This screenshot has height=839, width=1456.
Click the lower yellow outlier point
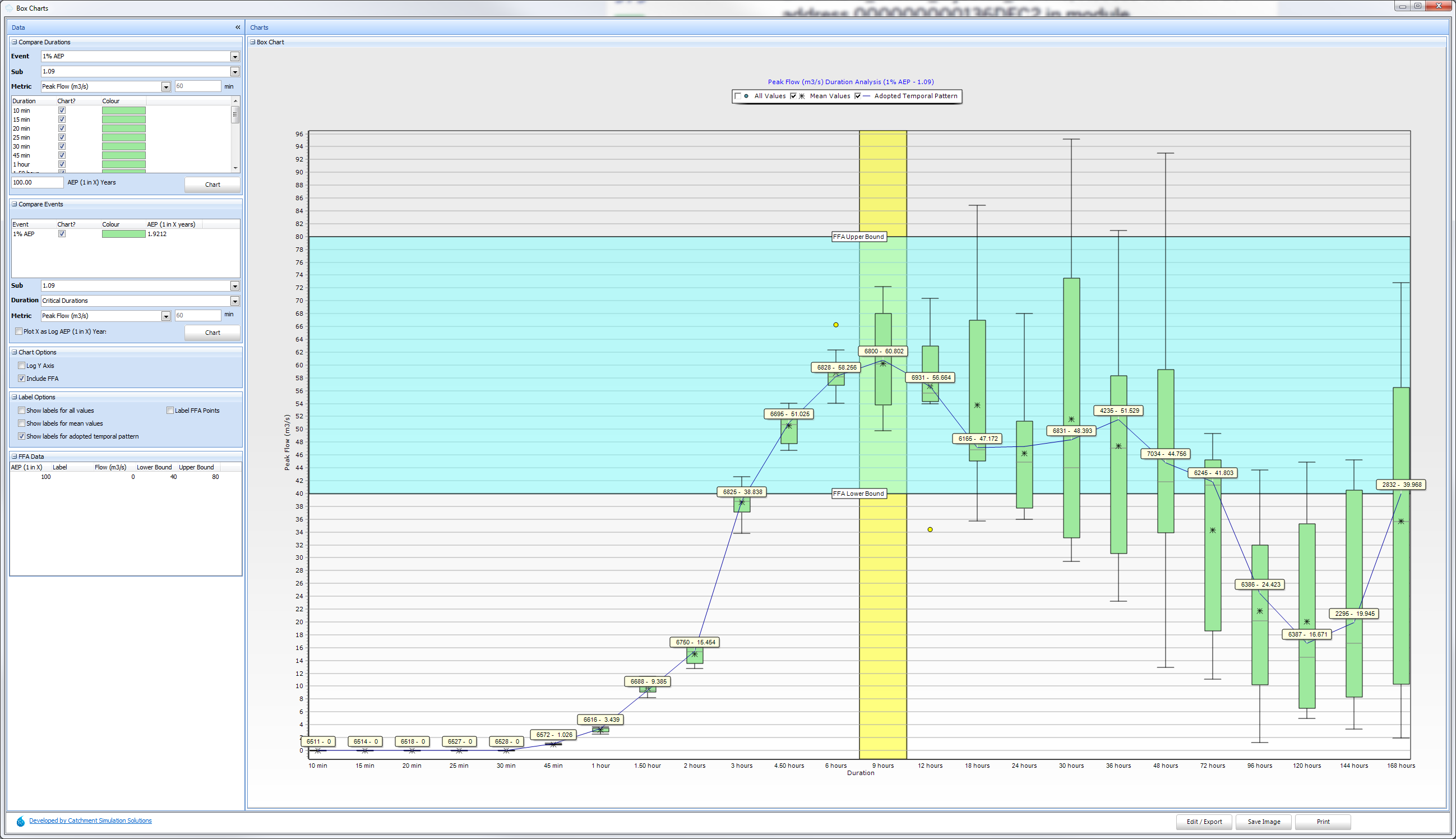[x=930, y=529]
